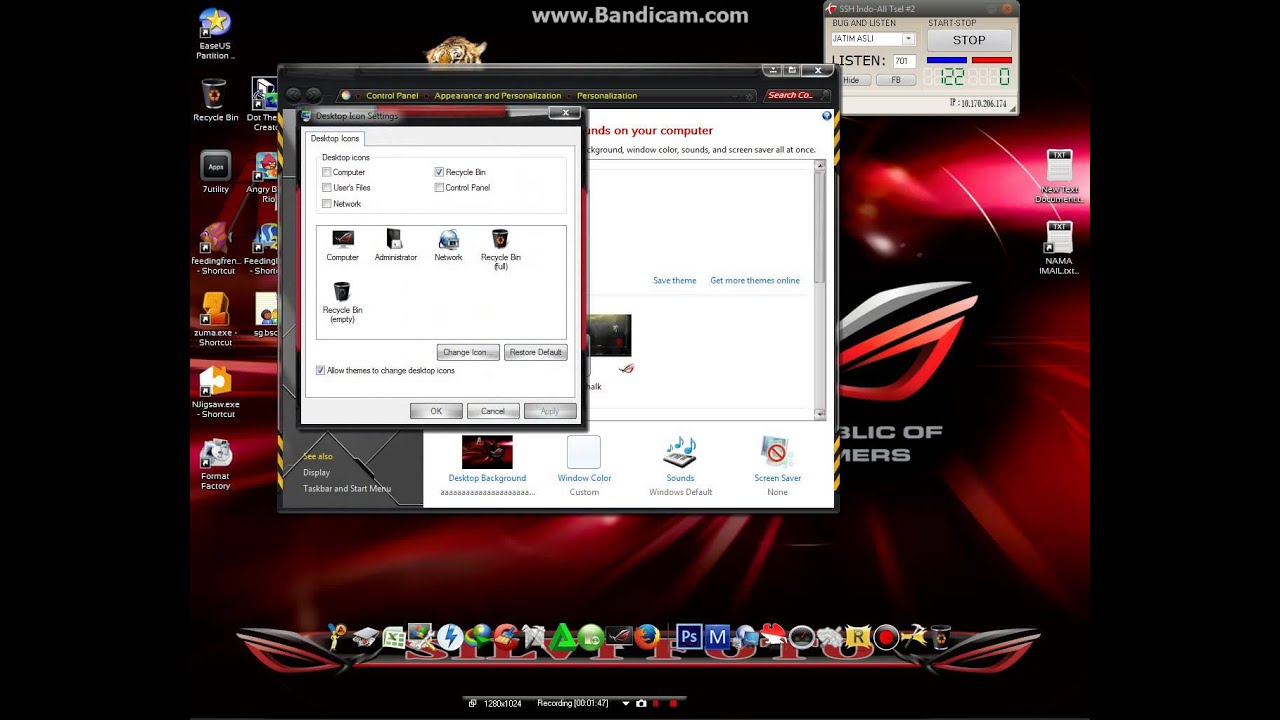The width and height of the screenshot is (1280, 720).
Task: Click the Apply button
Action: 550,411
